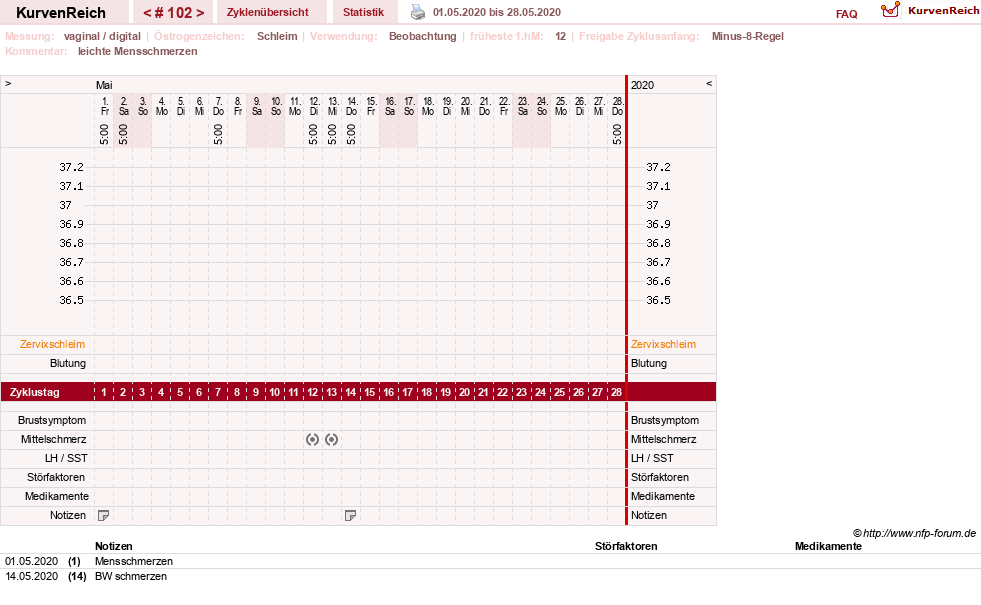Click the note date 14.05.2020
This screenshot has width=981, height=605.
point(31,576)
